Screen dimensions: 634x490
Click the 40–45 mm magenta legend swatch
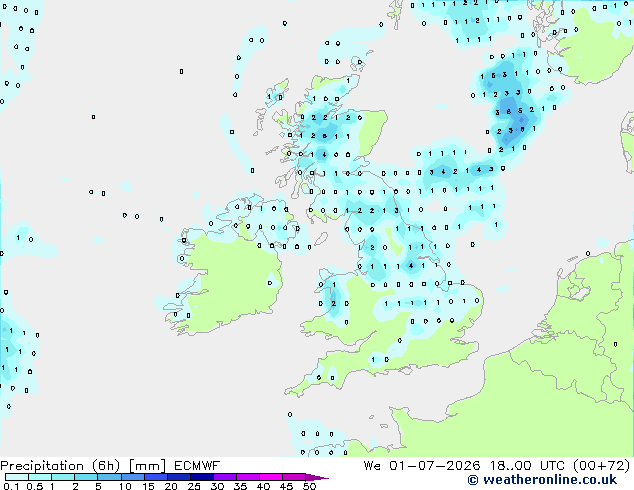point(271,477)
